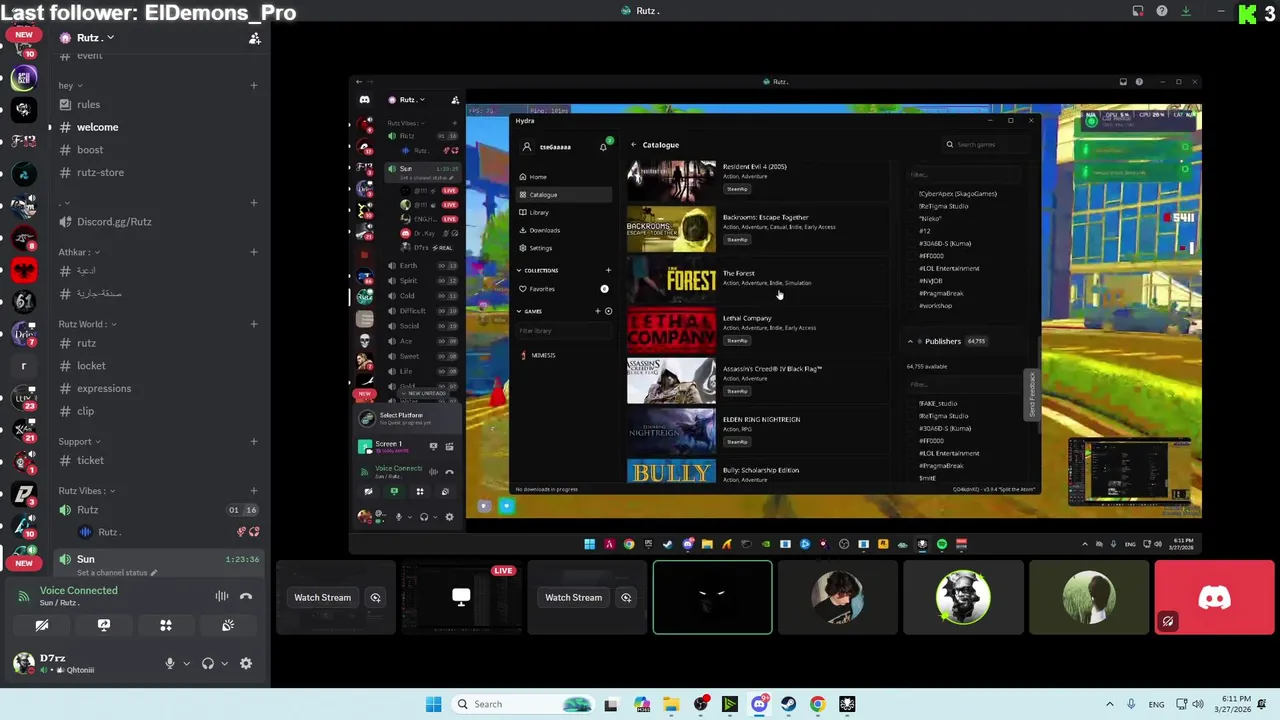
Task: Select the Sun voice channel
Action: (x=86, y=559)
